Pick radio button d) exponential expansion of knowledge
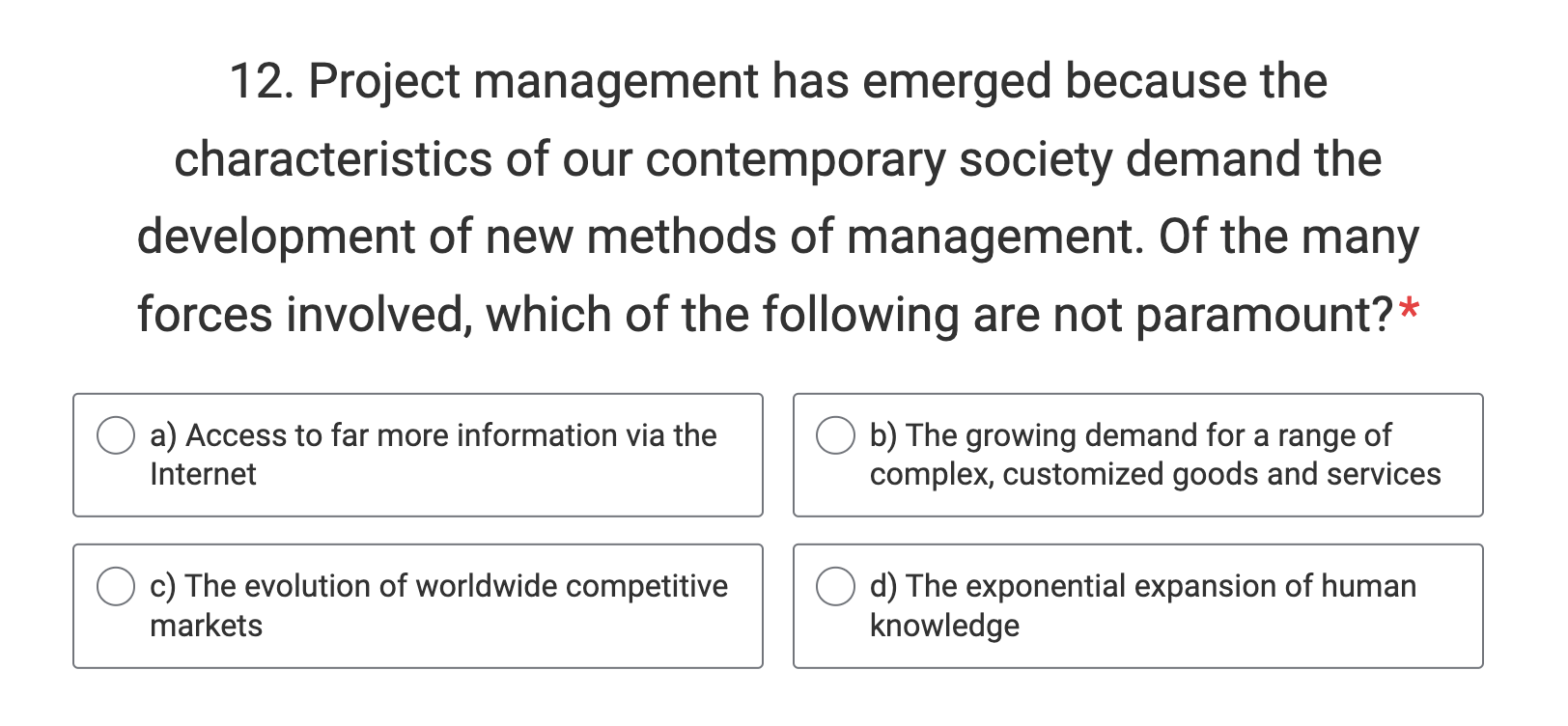Screen dimensions: 1568x726 (x=835, y=586)
